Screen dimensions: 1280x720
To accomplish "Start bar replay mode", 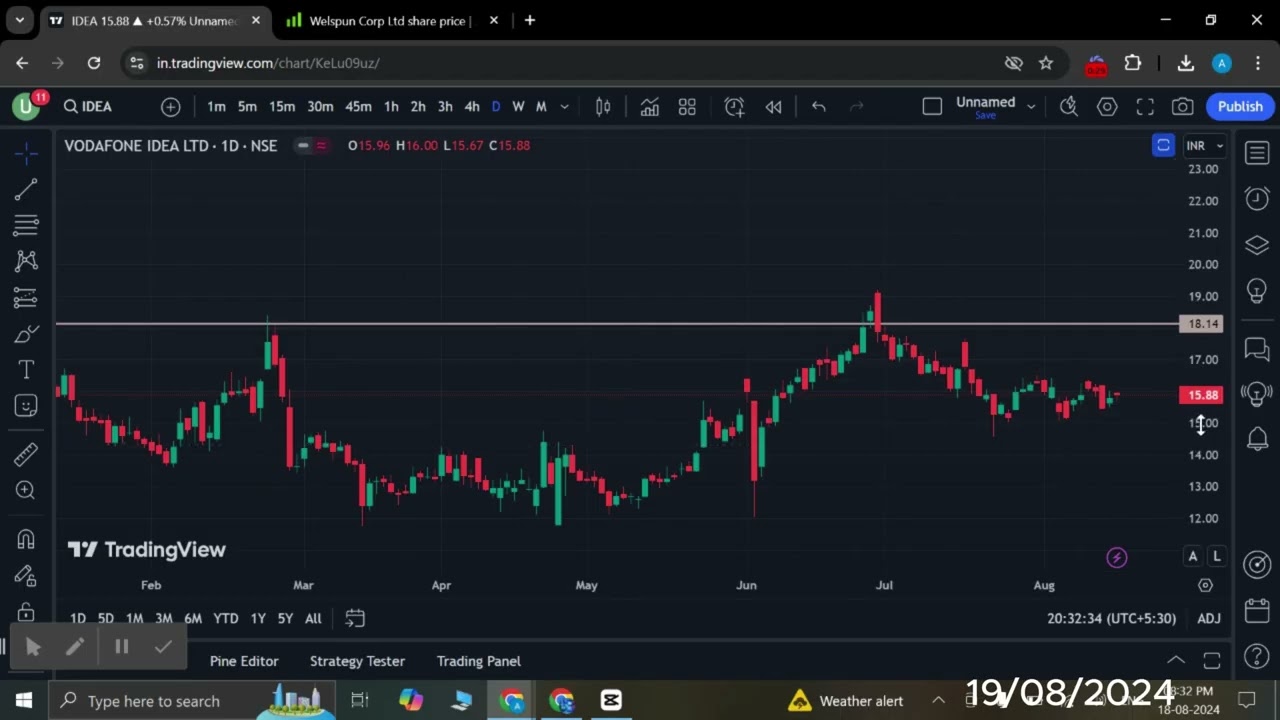I will pos(773,106).
